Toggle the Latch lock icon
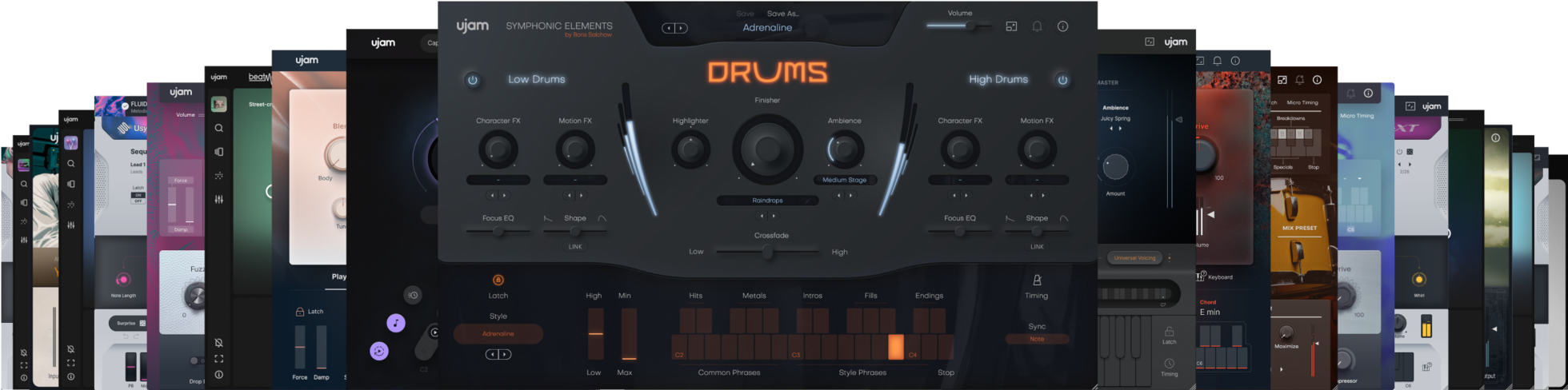1568x390 pixels. pyautogui.click(x=498, y=280)
